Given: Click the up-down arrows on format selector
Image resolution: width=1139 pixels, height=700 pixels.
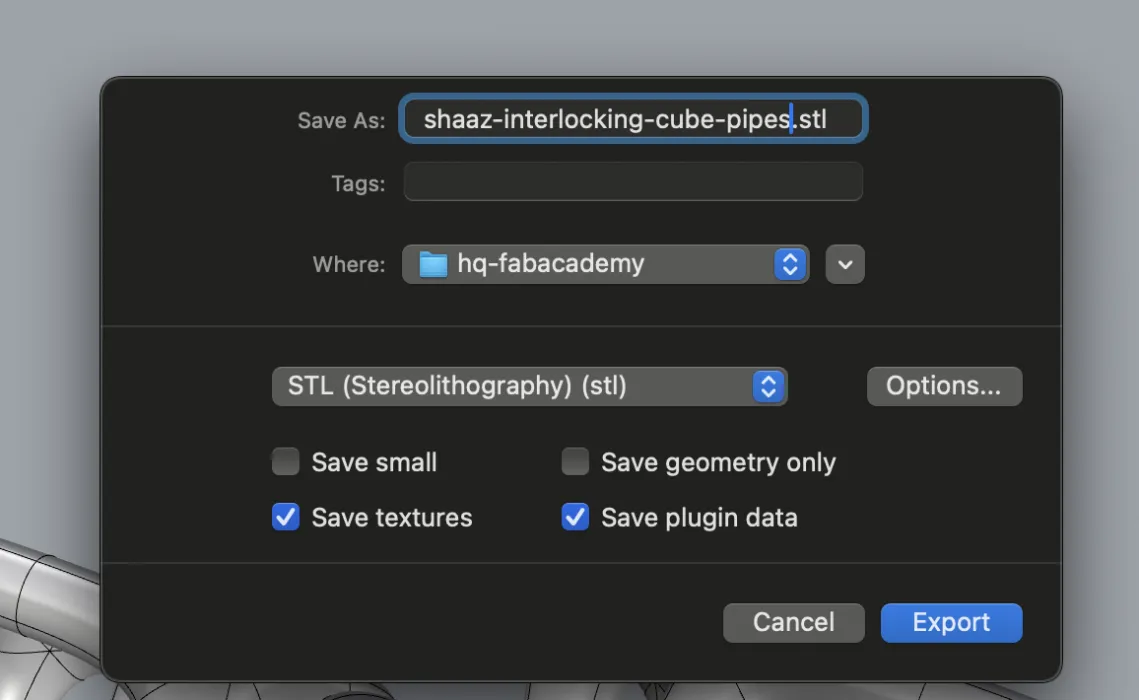Looking at the screenshot, I should (x=768, y=386).
